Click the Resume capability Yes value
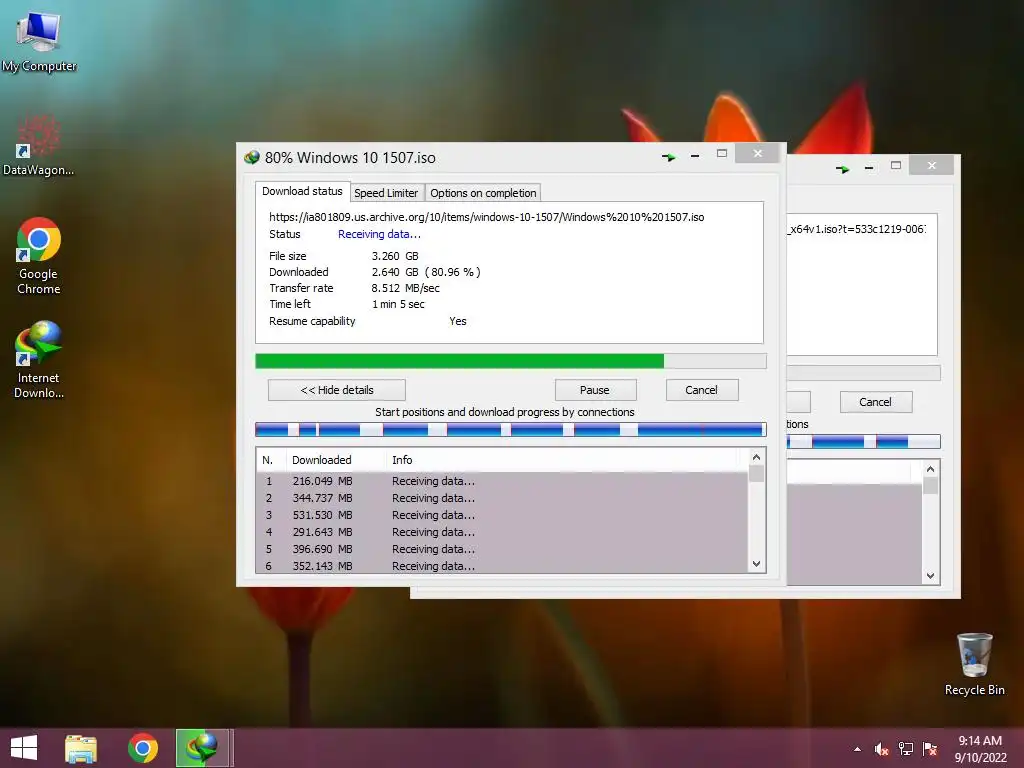The height and width of the screenshot is (768, 1024). (x=458, y=321)
